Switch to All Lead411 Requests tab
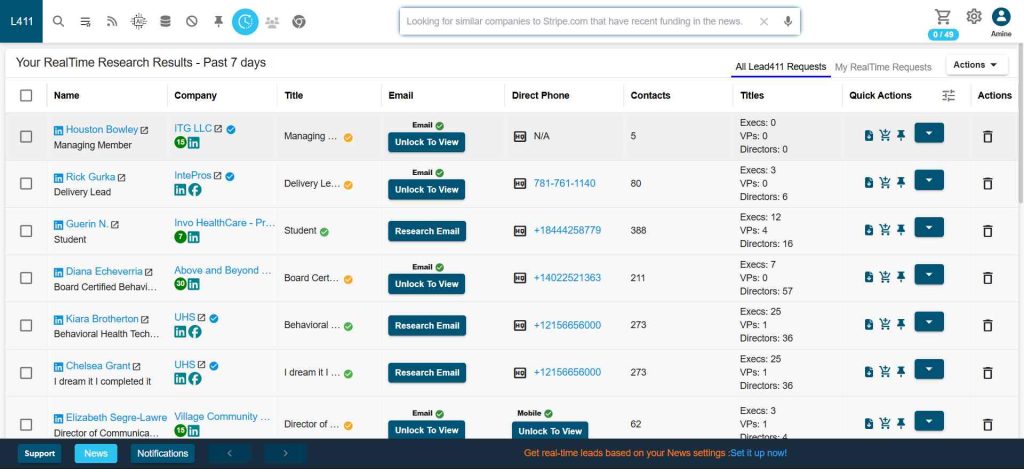 click(780, 67)
